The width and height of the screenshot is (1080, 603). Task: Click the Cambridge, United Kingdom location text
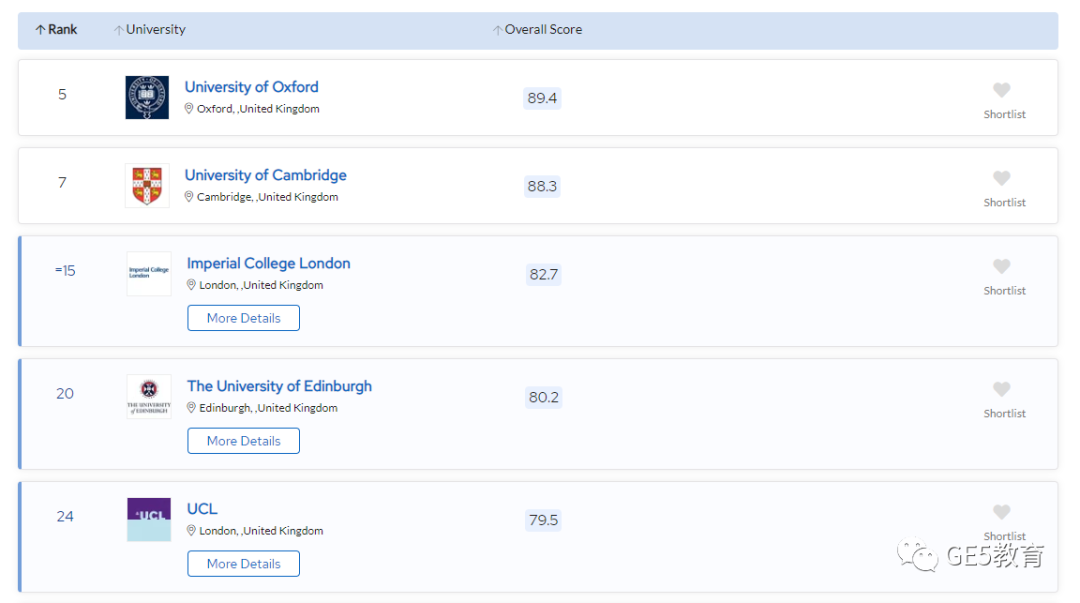(267, 197)
